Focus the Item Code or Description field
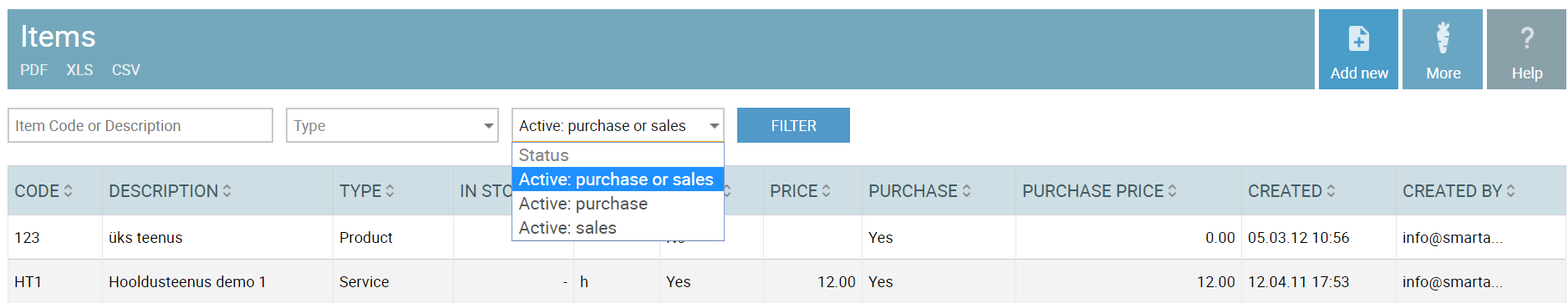Viewport: 1568px width, 303px height. coord(140,125)
